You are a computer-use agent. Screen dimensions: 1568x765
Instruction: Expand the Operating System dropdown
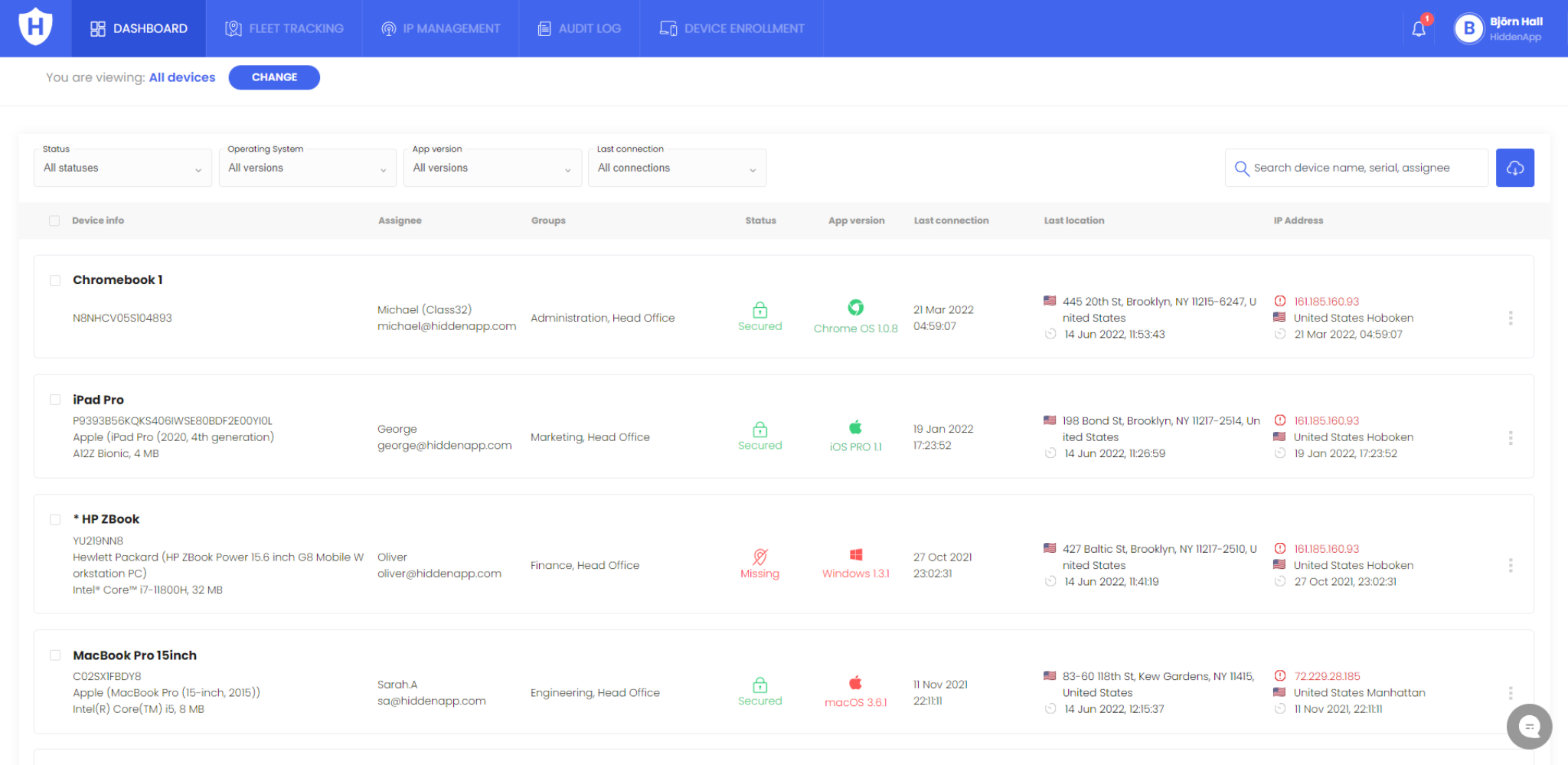click(x=307, y=167)
